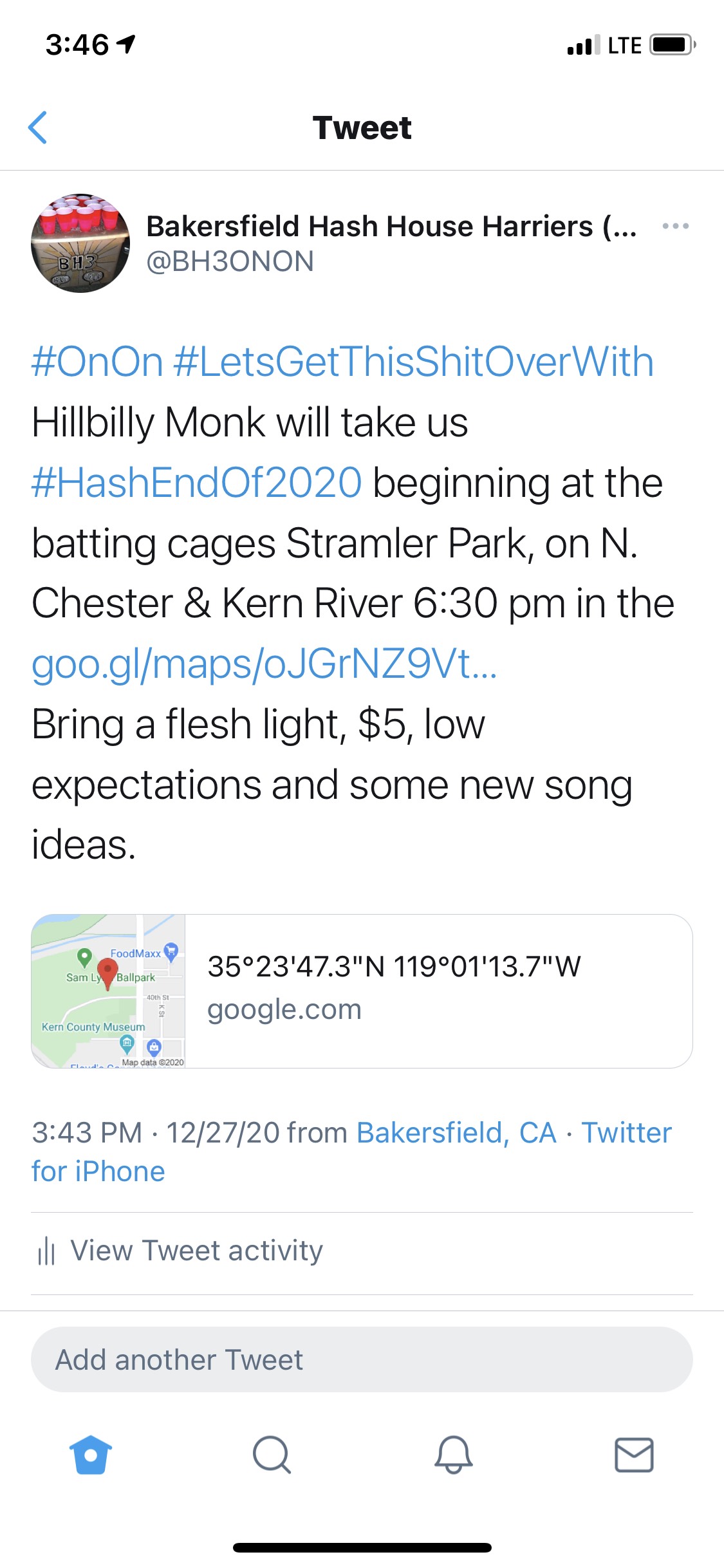Open the three-dot tweet options menu
724x1568 pixels.
pos(675,226)
